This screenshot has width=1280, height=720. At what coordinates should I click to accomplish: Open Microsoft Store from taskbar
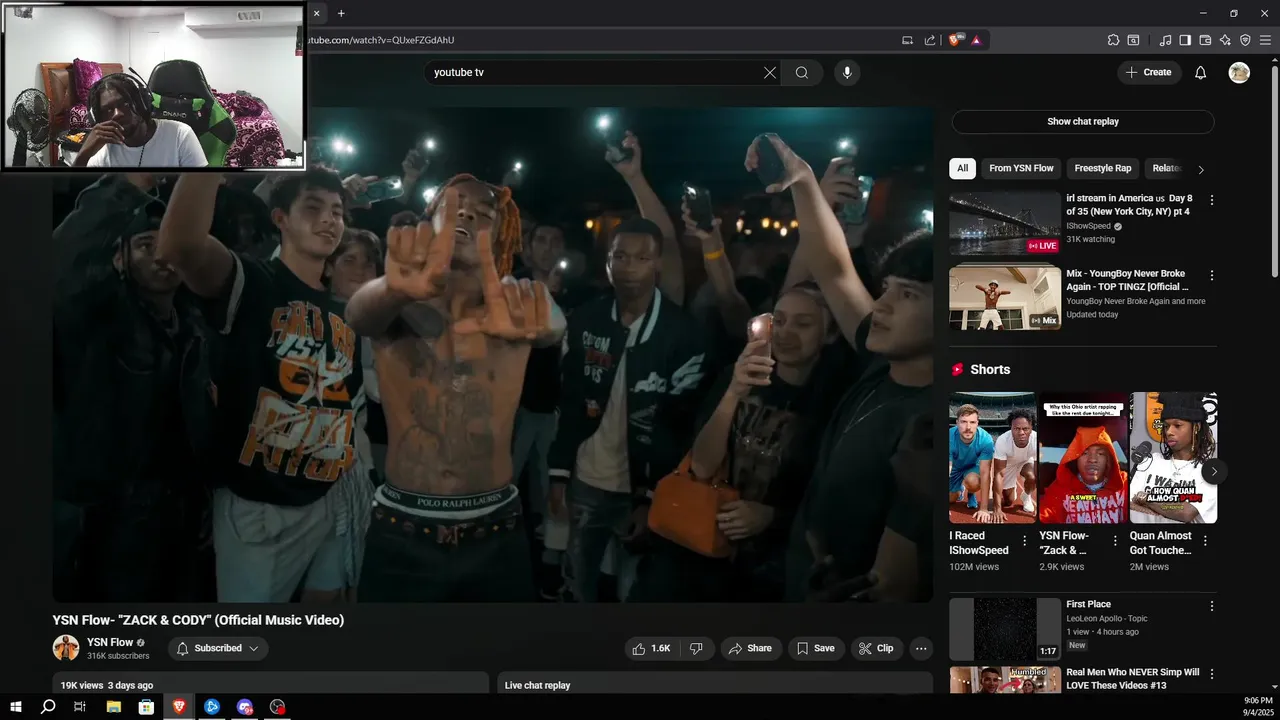146,707
